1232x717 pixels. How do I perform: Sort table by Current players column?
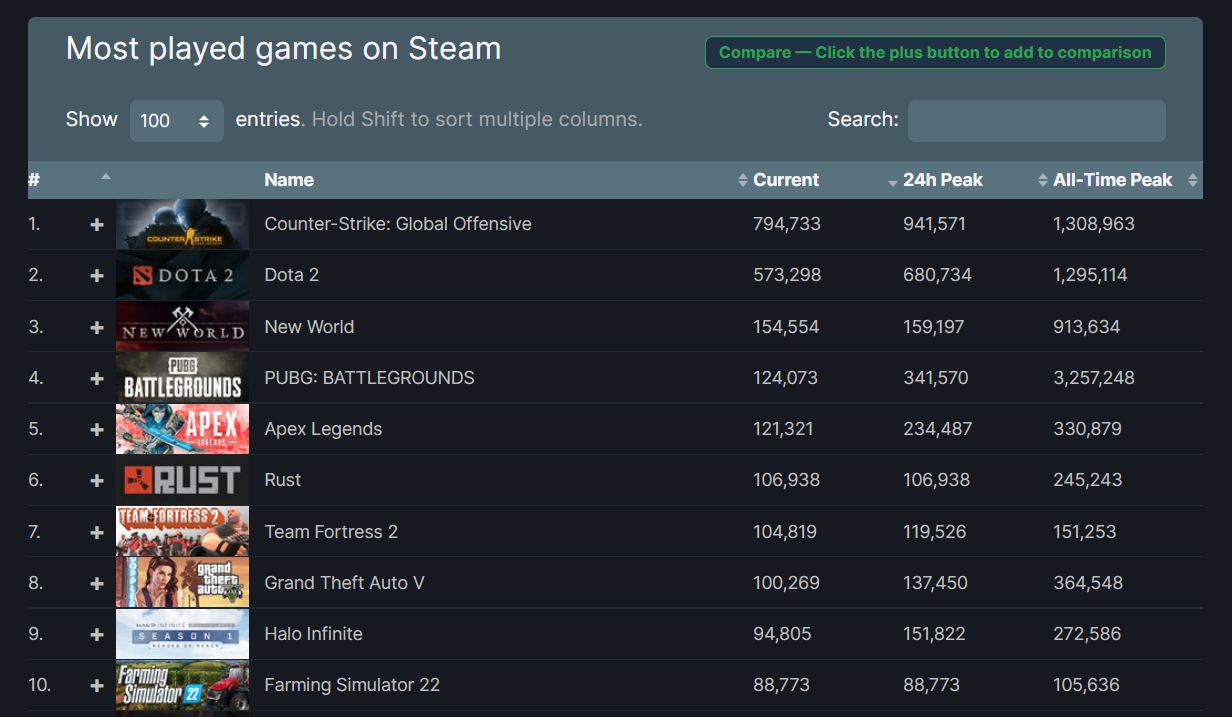click(x=786, y=180)
